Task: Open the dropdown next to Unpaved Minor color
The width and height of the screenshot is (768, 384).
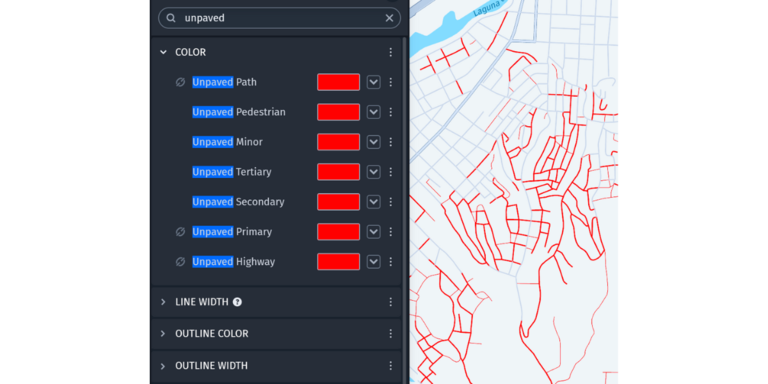Action: point(374,142)
